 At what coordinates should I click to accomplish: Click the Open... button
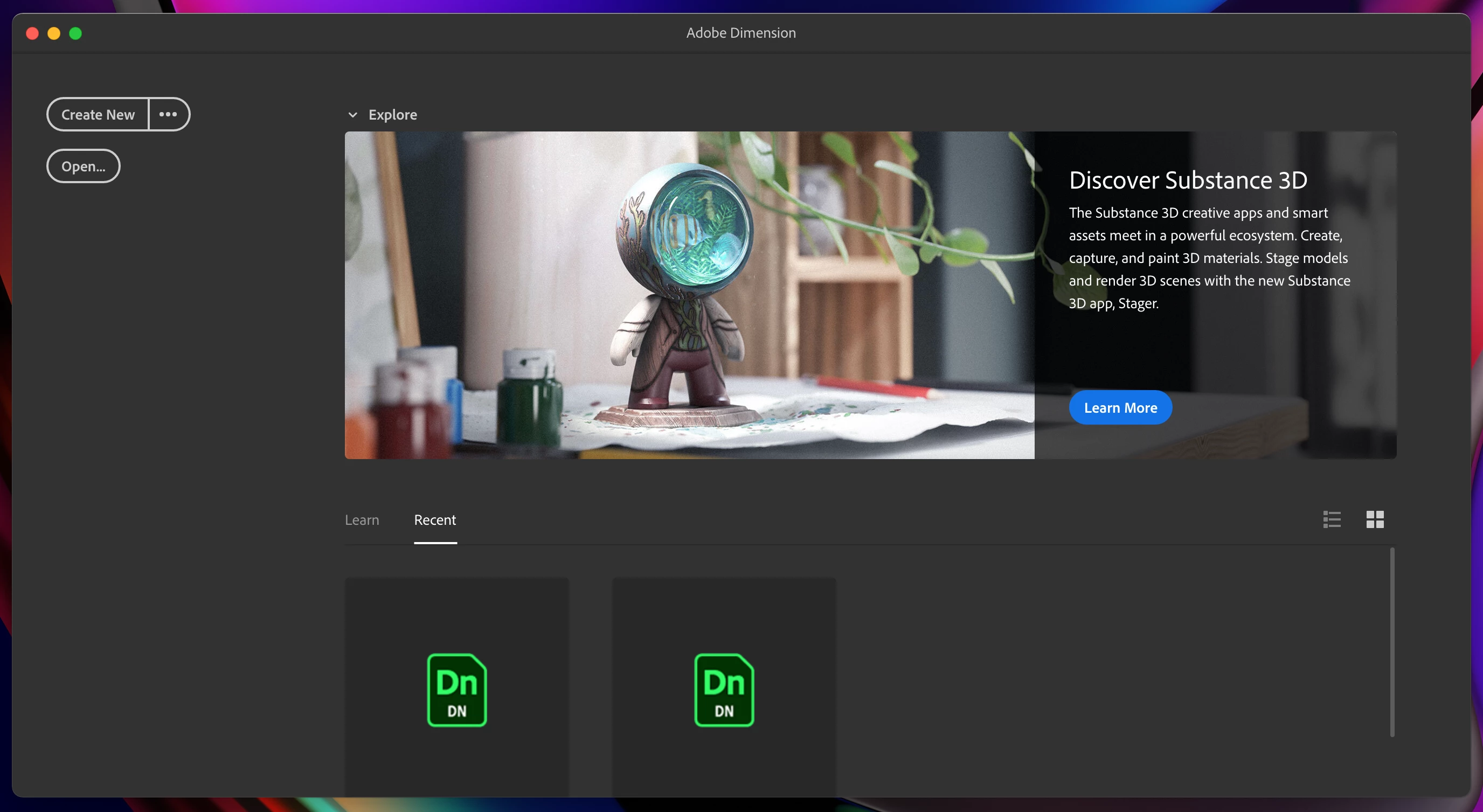click(84, 166)
